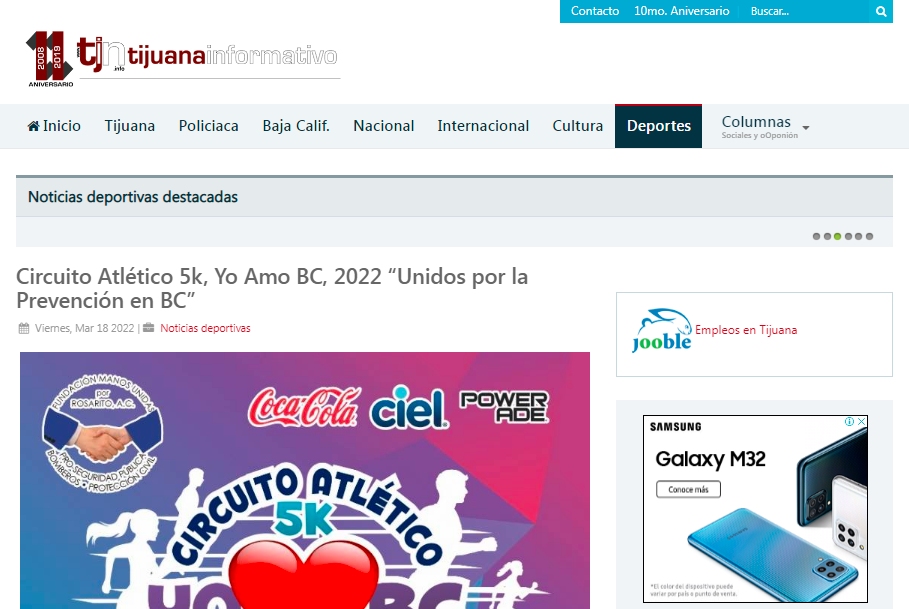This screenshot has height=609, width=909.
Task: Click the briefcase icon before Noticias deportivas
Action: click(x=148, y=328)
